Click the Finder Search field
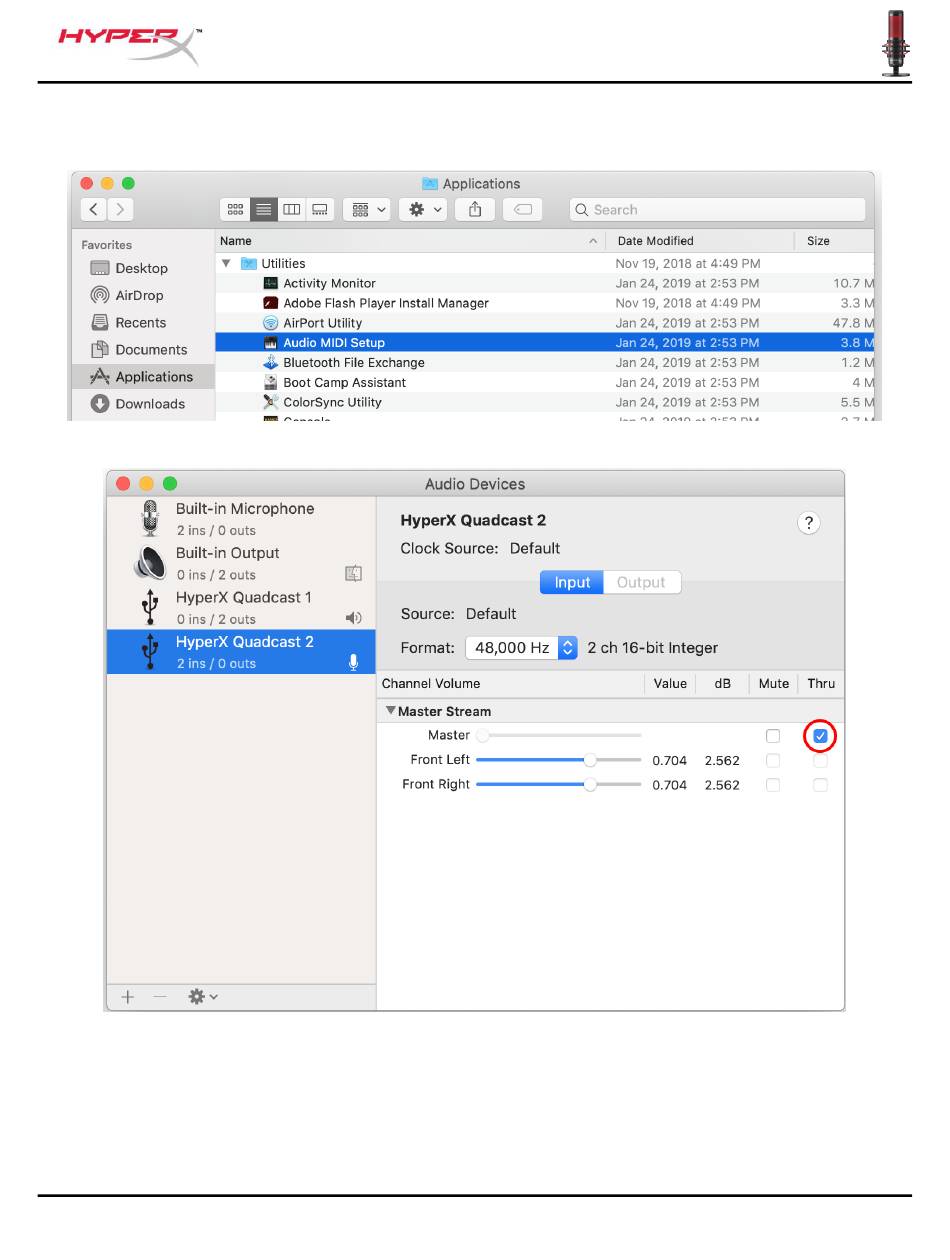This screenshot has height=1260, width=950. tap(717, 209)
